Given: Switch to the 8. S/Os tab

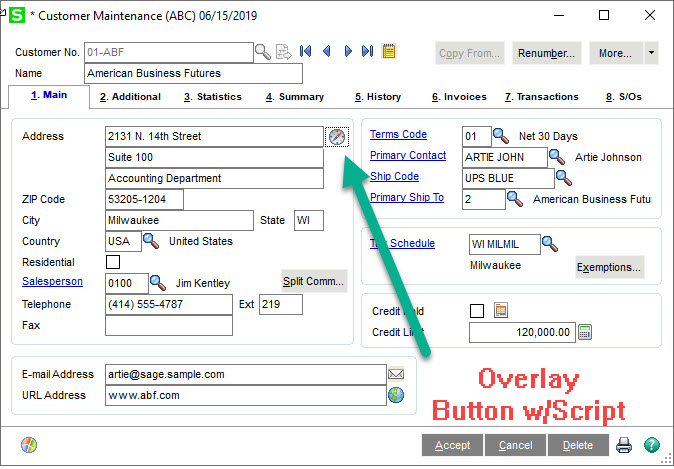Looking at the screenshot, I should 624,97.
